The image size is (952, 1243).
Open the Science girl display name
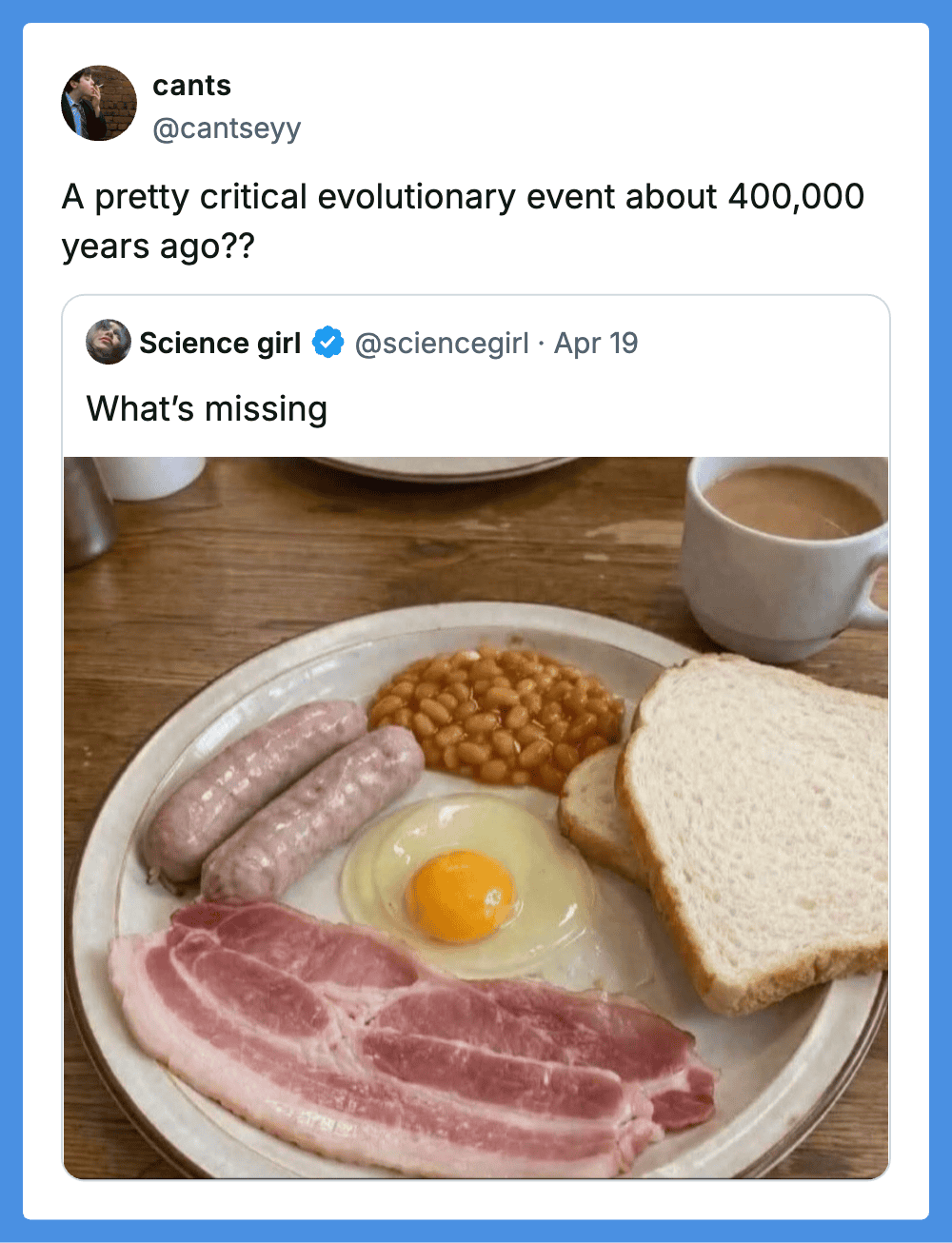tap(220, 343)
